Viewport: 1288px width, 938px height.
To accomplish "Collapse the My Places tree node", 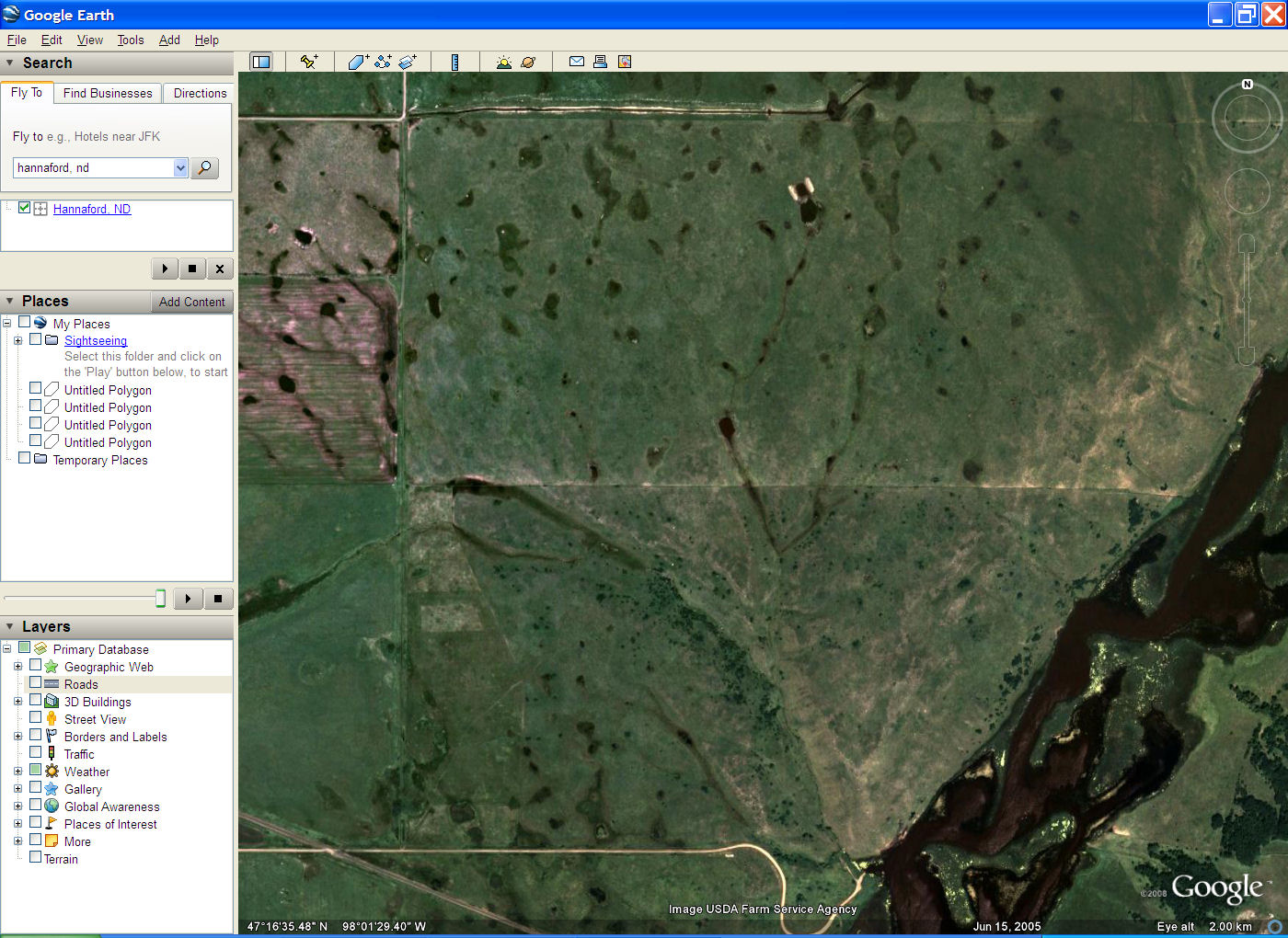I will [6, 323].
